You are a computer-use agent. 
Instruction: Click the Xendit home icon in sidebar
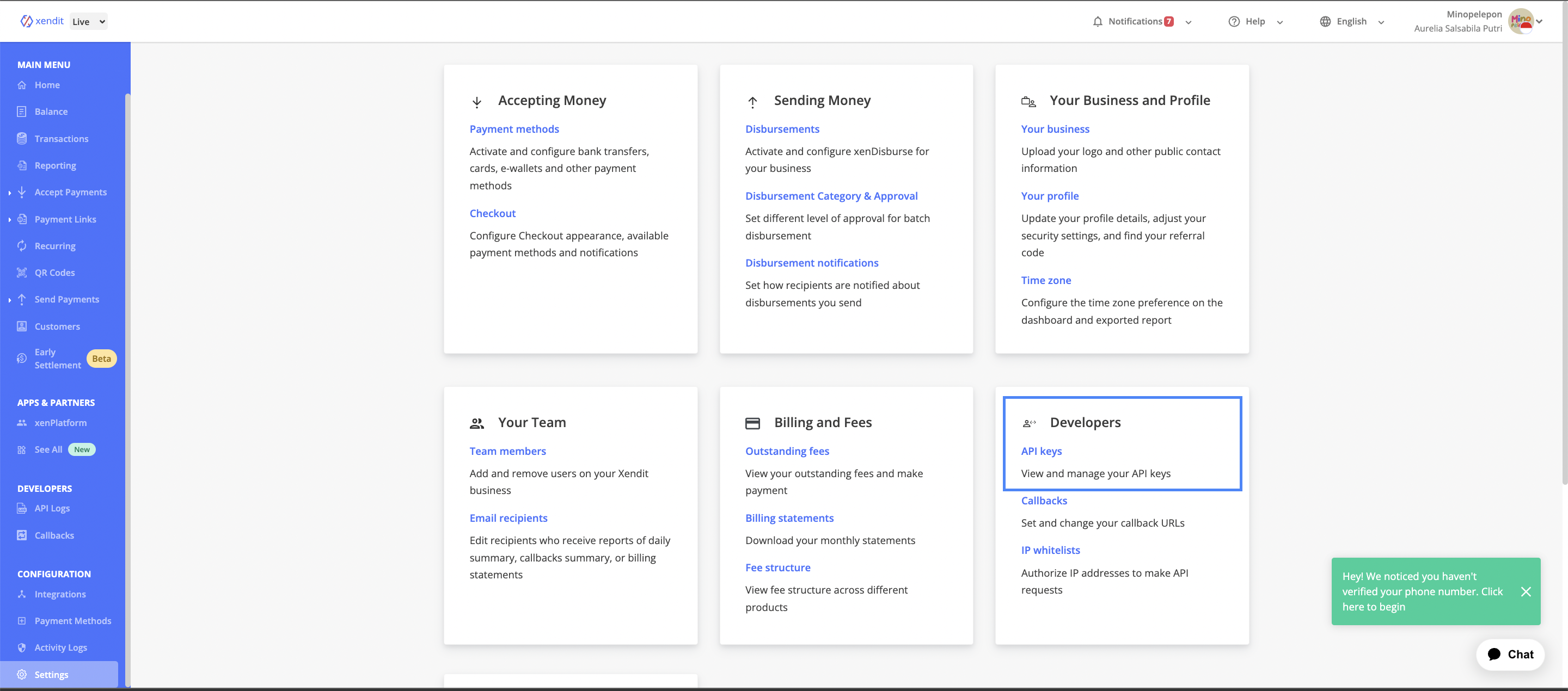click(22, 84)
